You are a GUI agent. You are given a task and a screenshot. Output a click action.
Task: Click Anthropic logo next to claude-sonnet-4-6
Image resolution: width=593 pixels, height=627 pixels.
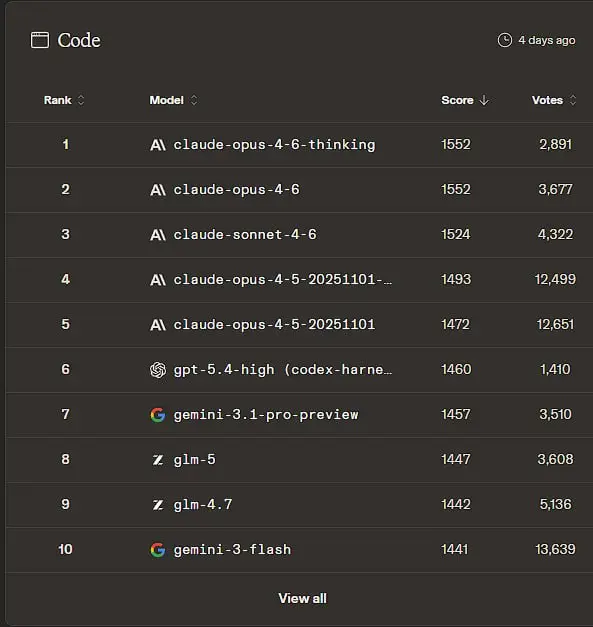[158, 235]
